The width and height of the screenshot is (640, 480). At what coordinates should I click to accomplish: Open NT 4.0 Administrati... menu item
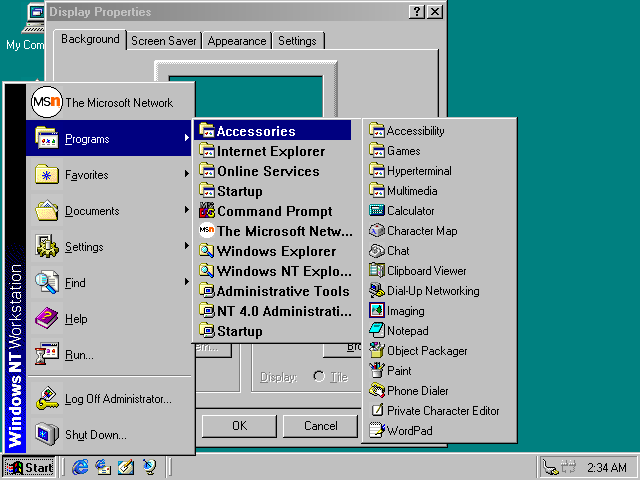click(x=273, y=311)
